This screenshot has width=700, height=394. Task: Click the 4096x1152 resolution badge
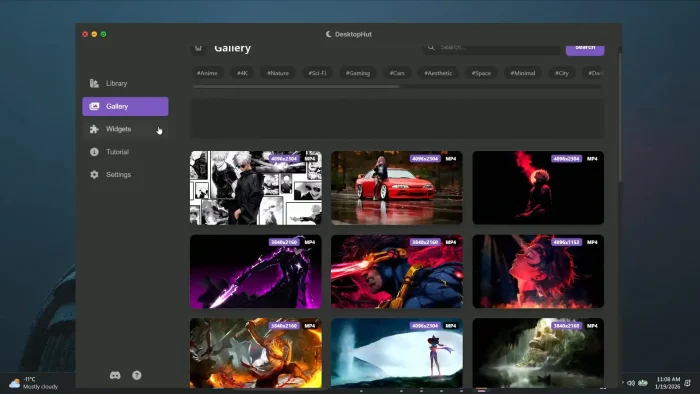567,242
